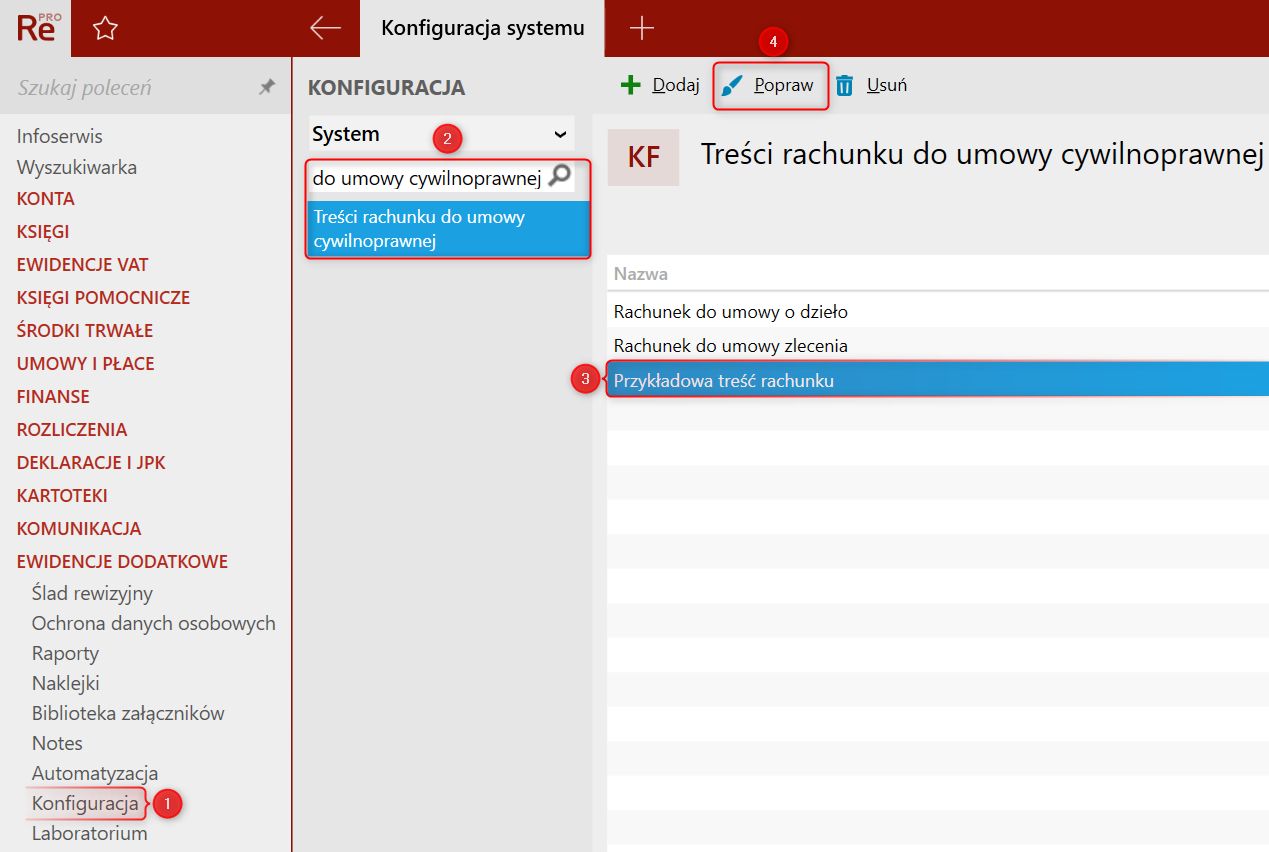
Task: Expand the KONTA menu section
Action: click(46, 199)
